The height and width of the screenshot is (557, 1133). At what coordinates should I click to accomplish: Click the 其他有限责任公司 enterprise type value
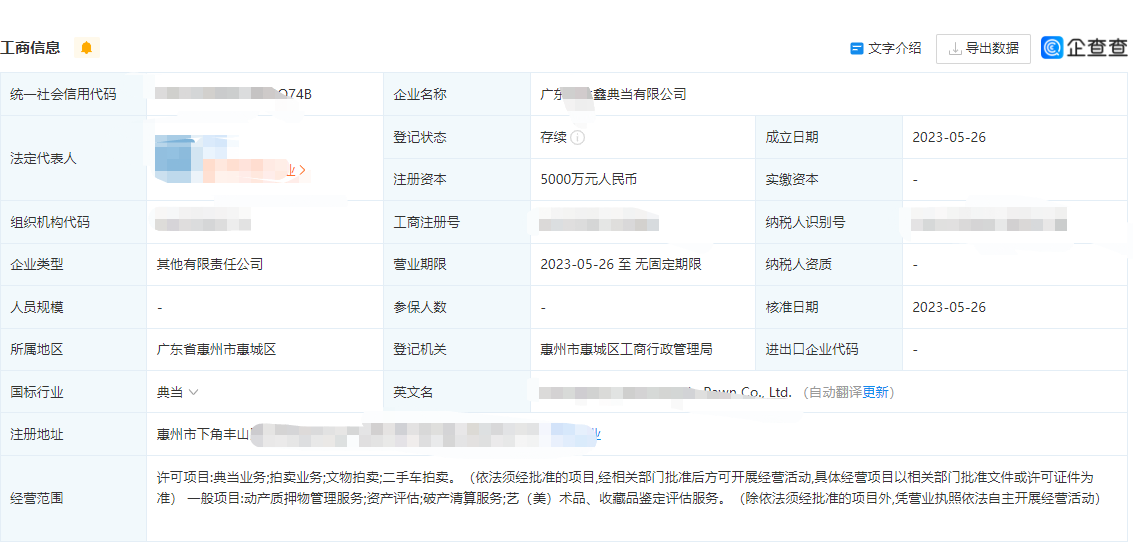pyautogui.click(x=209, y=265)
